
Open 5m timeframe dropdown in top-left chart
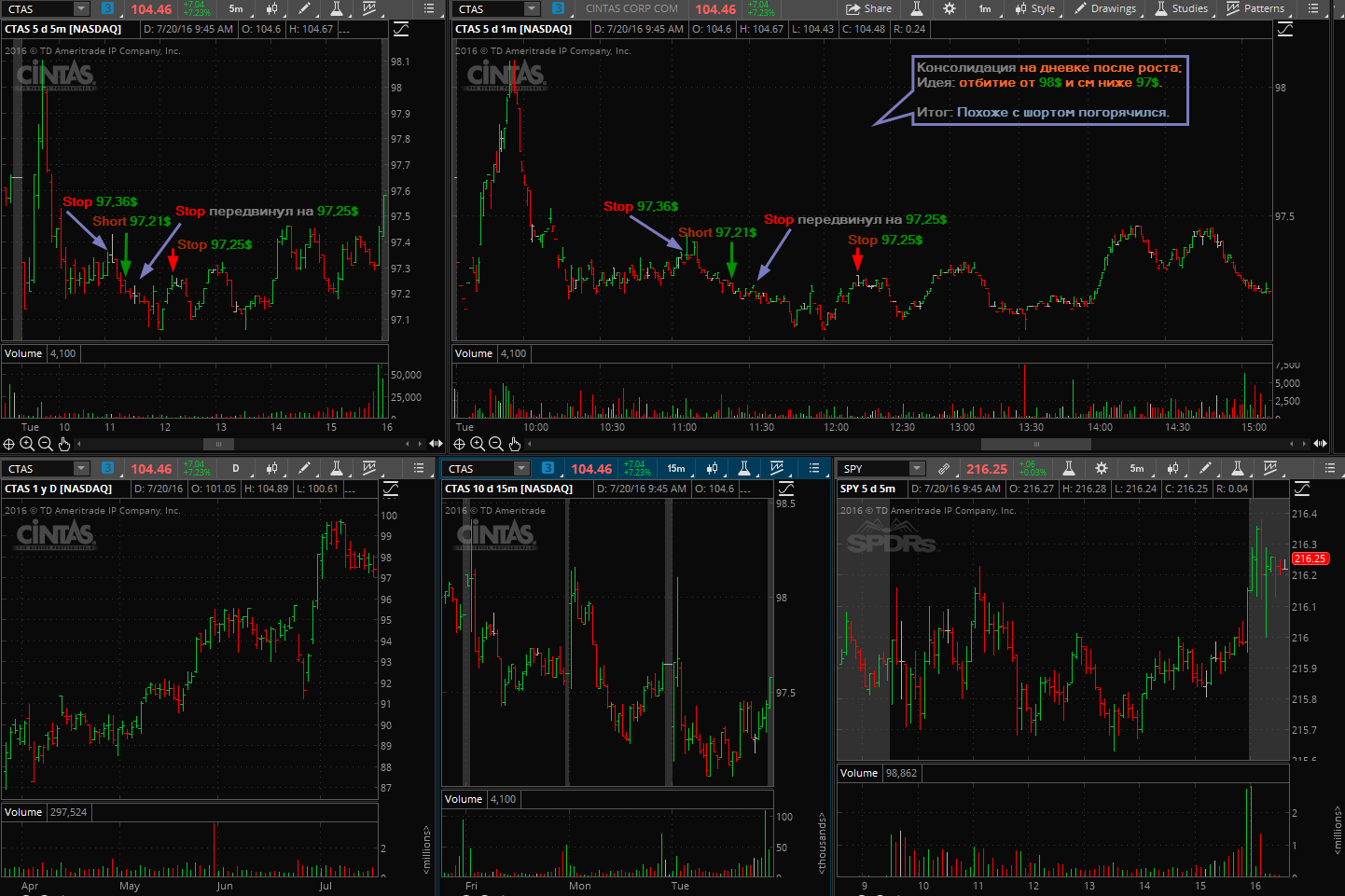pyautogui.click(x=236, y=8)
